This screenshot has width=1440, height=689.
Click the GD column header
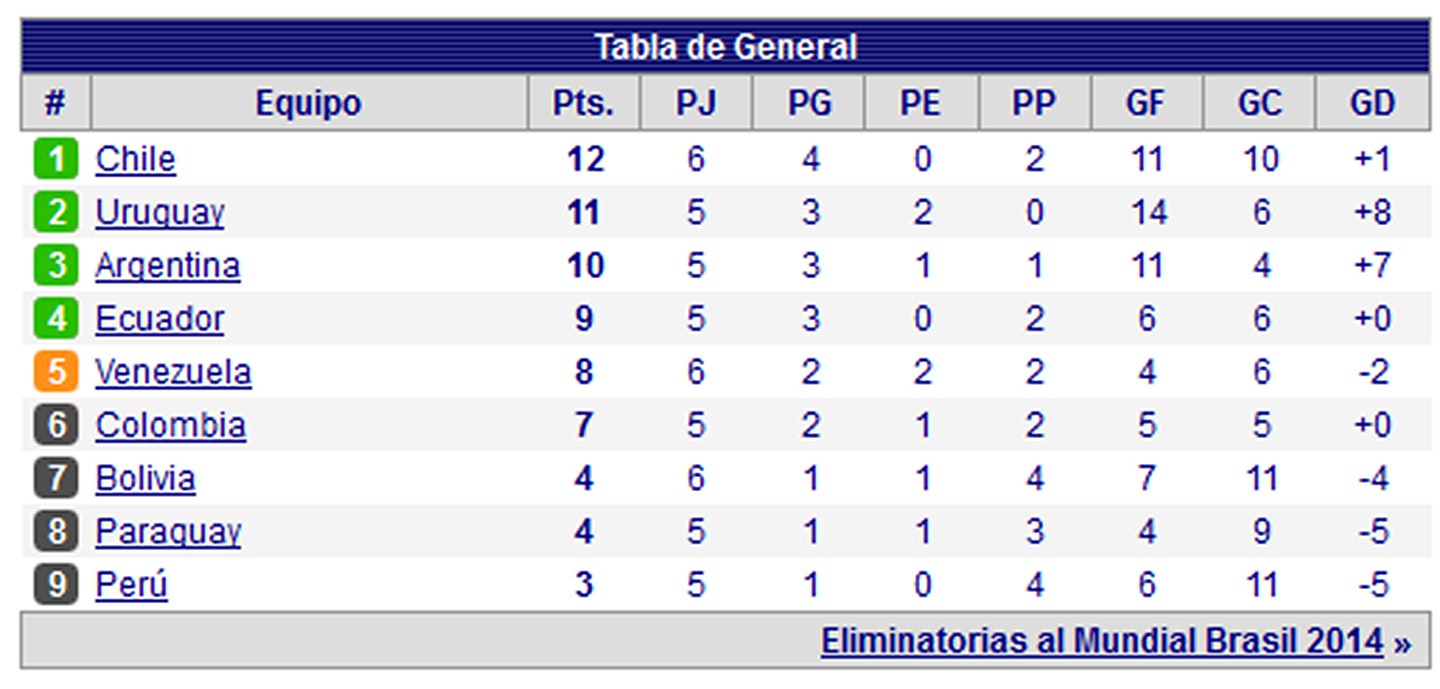1372,103
